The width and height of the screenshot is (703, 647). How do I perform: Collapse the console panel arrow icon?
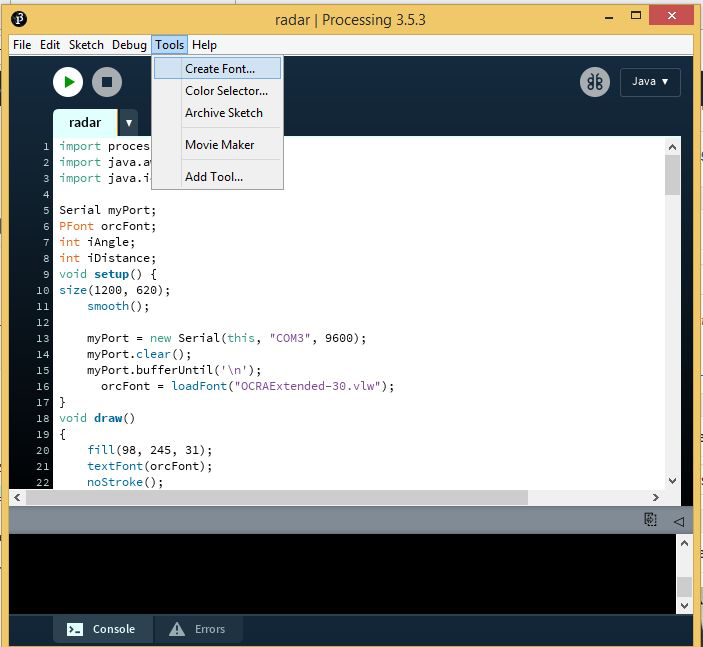pos(678,520)
